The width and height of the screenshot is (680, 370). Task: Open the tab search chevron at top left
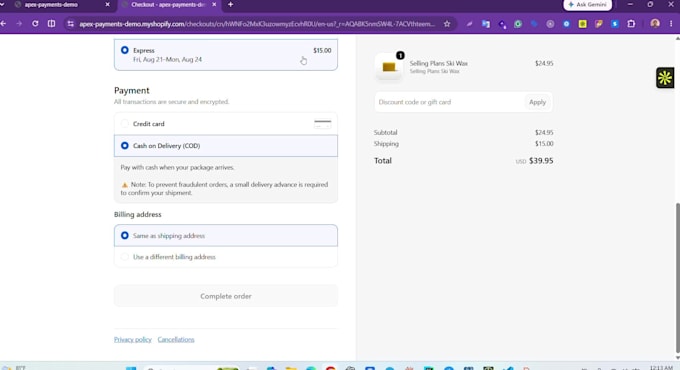click(x=3, y=4)
